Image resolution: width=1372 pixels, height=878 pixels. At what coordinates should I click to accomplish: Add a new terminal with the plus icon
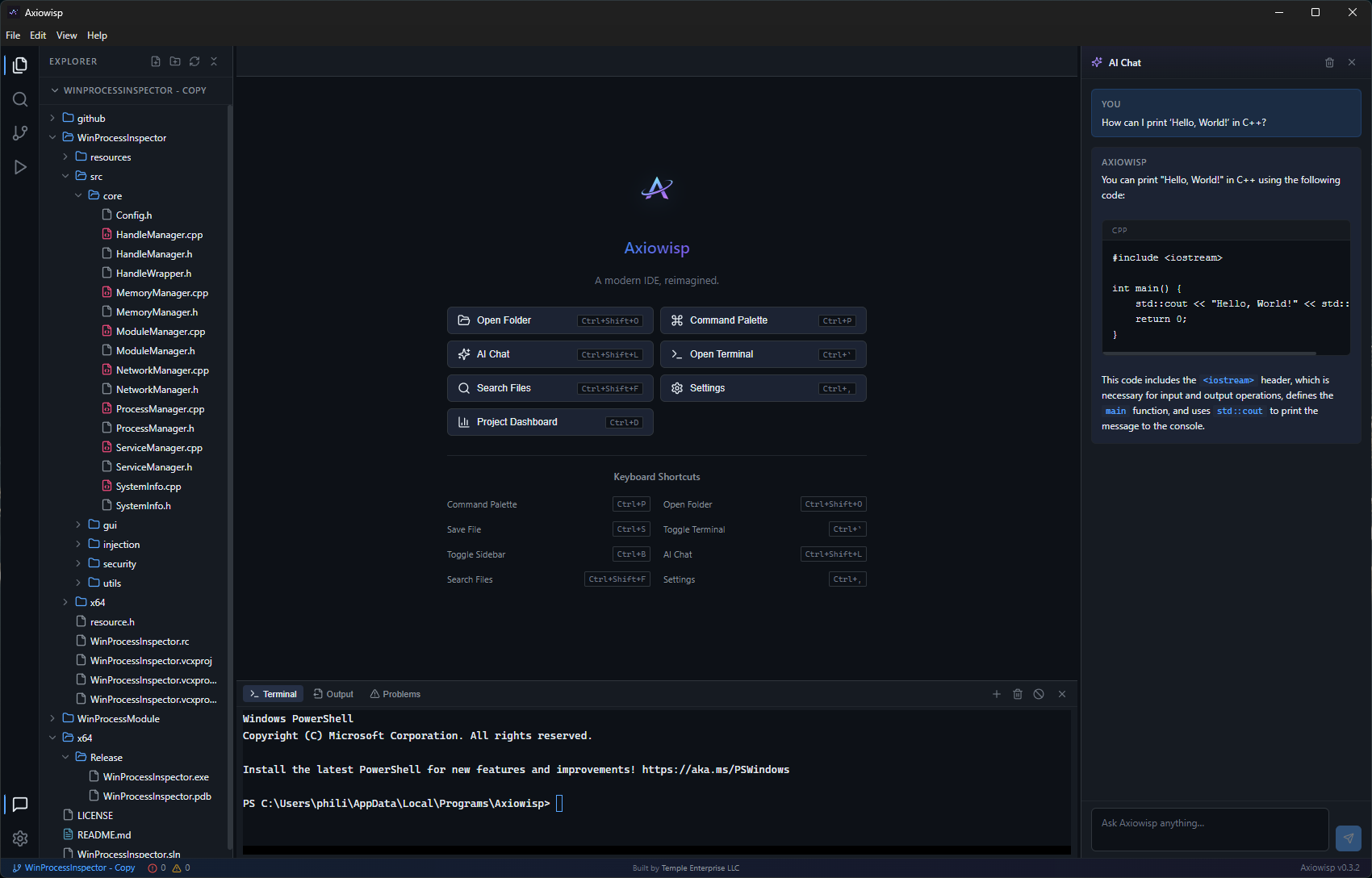(x=997, y=693)
